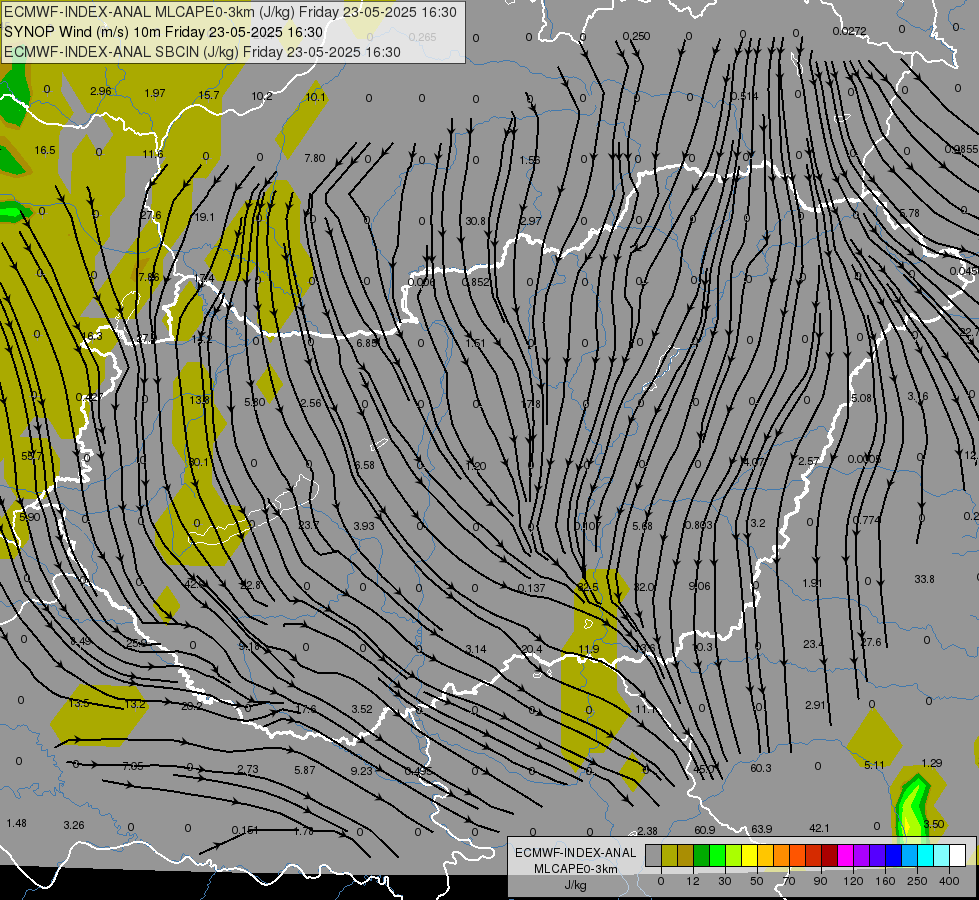Click the map value 5.78

pyautogui.click(x=909, y=214)
